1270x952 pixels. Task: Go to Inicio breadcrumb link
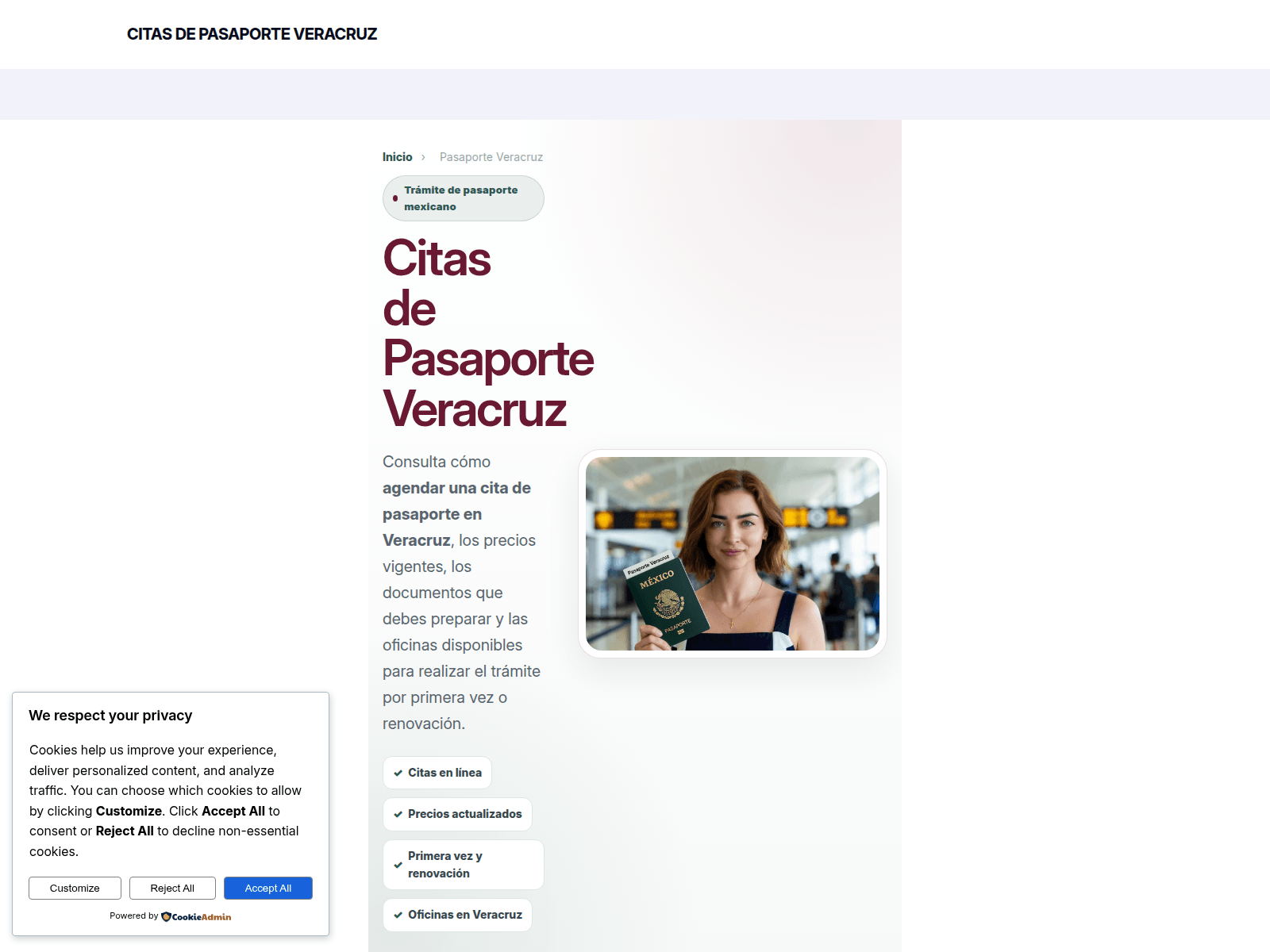point(397,157)
